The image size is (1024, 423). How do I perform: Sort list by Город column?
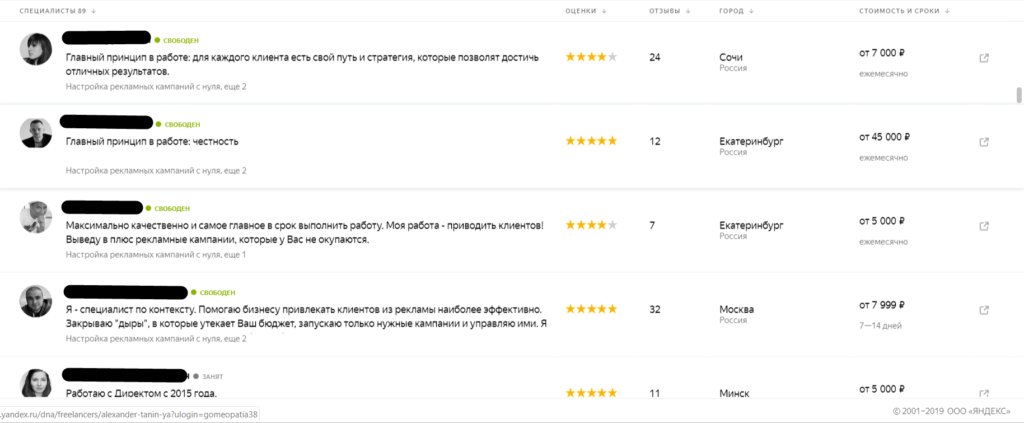[x=735, y=11]
